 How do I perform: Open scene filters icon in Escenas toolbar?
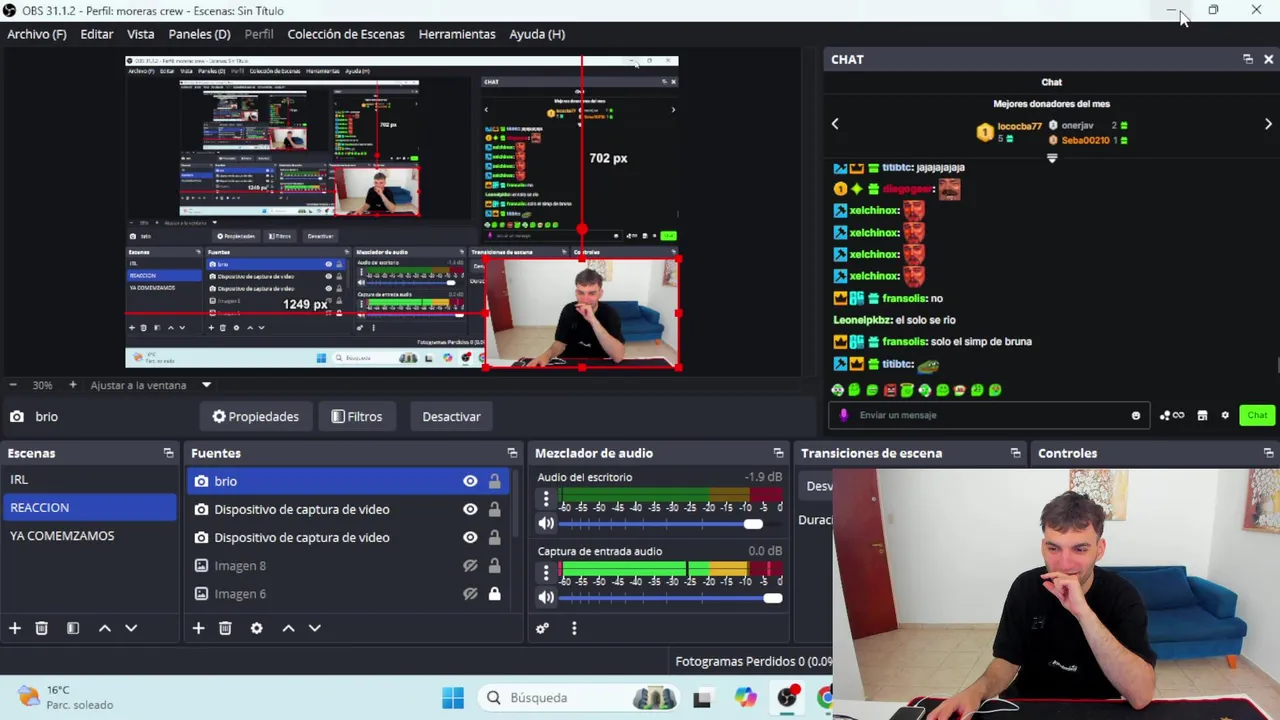point(73,628)
